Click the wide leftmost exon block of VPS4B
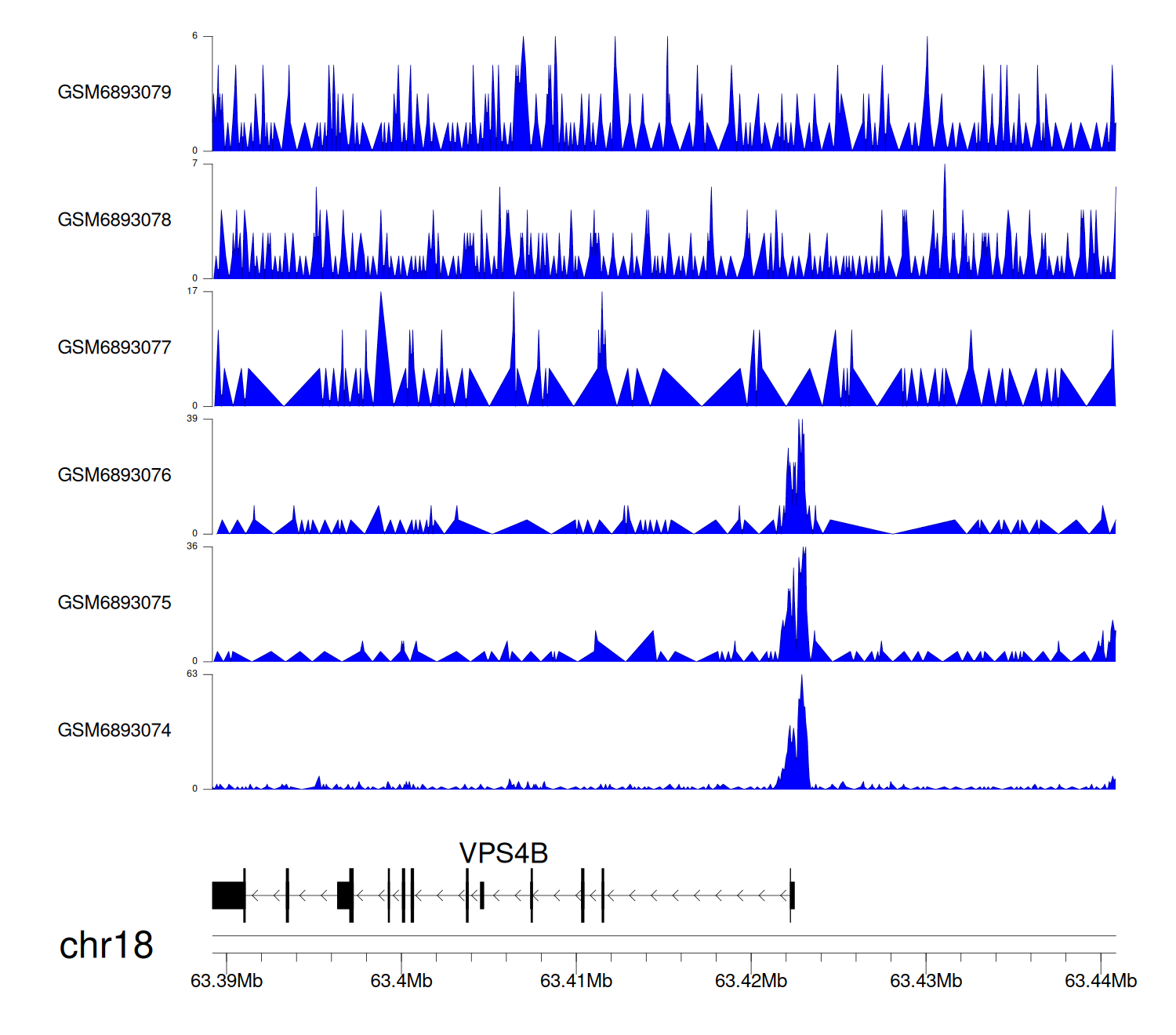This screenshot has width=1176, height=1035. (x=228, y=895)
